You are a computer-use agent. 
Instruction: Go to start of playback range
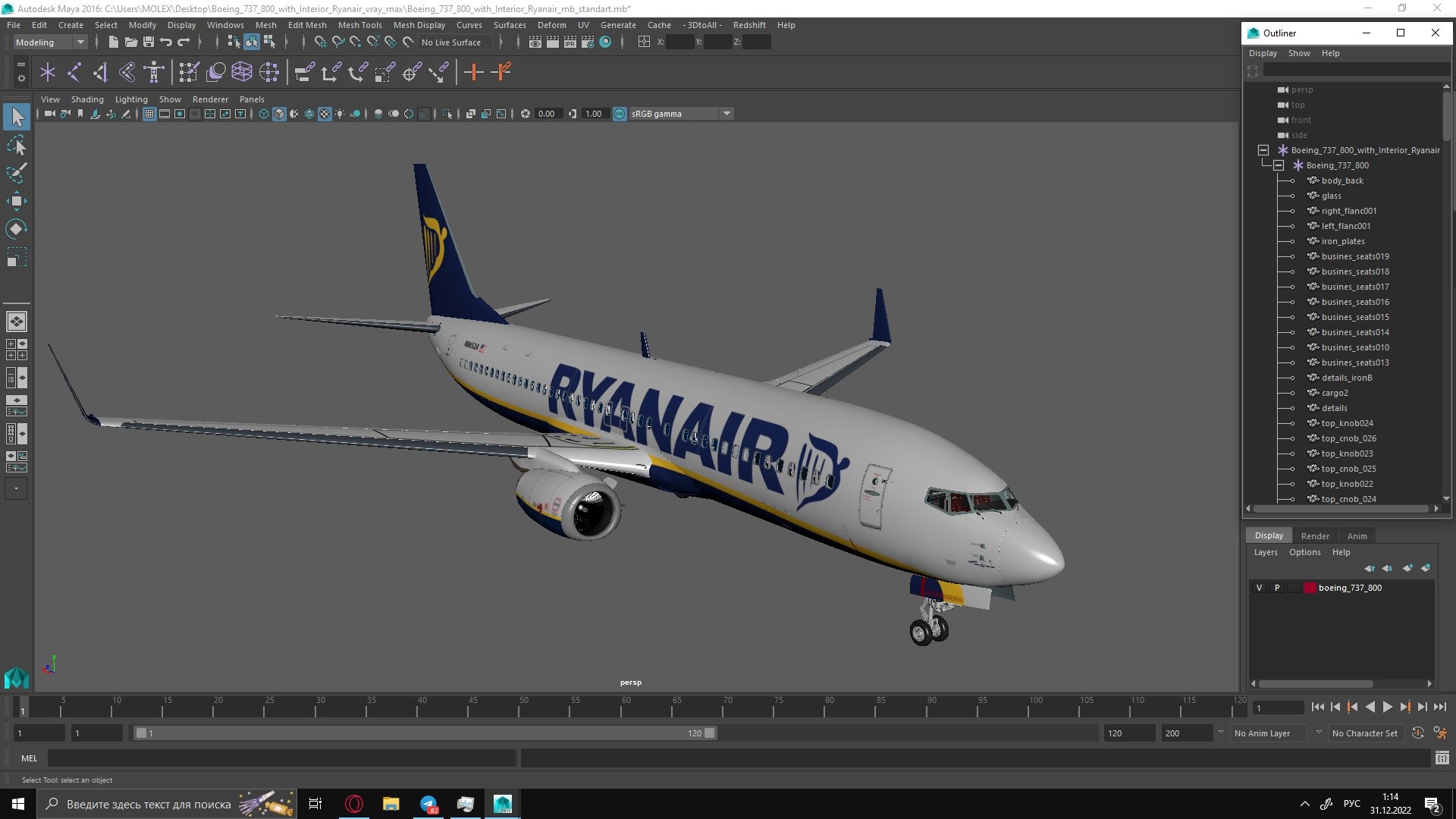click(1318, 707)
